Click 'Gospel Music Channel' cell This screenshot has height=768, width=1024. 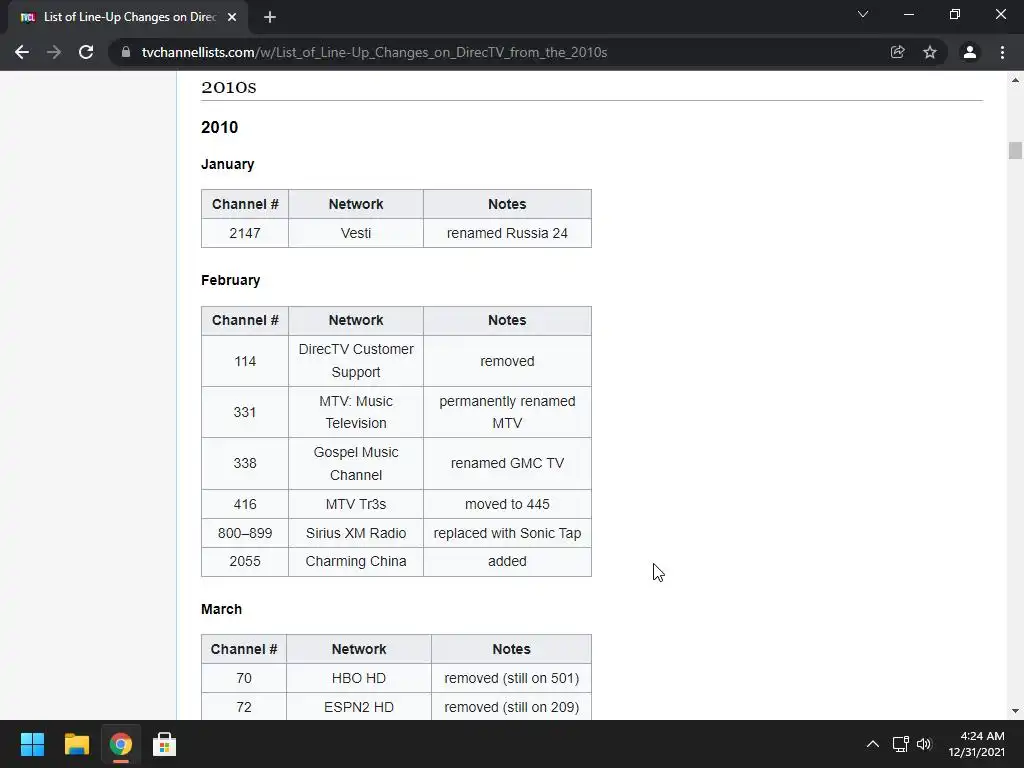point(356,463)
